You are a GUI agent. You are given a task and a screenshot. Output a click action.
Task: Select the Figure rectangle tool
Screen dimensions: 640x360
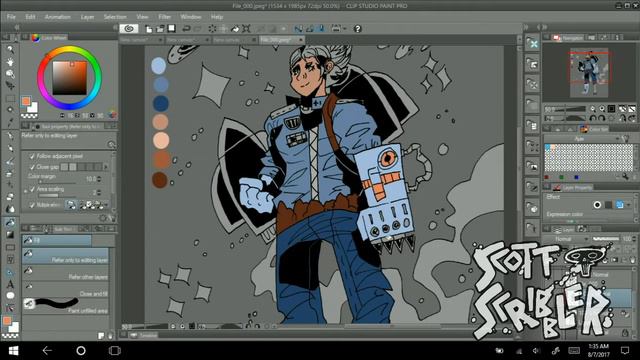coord(10,247)
